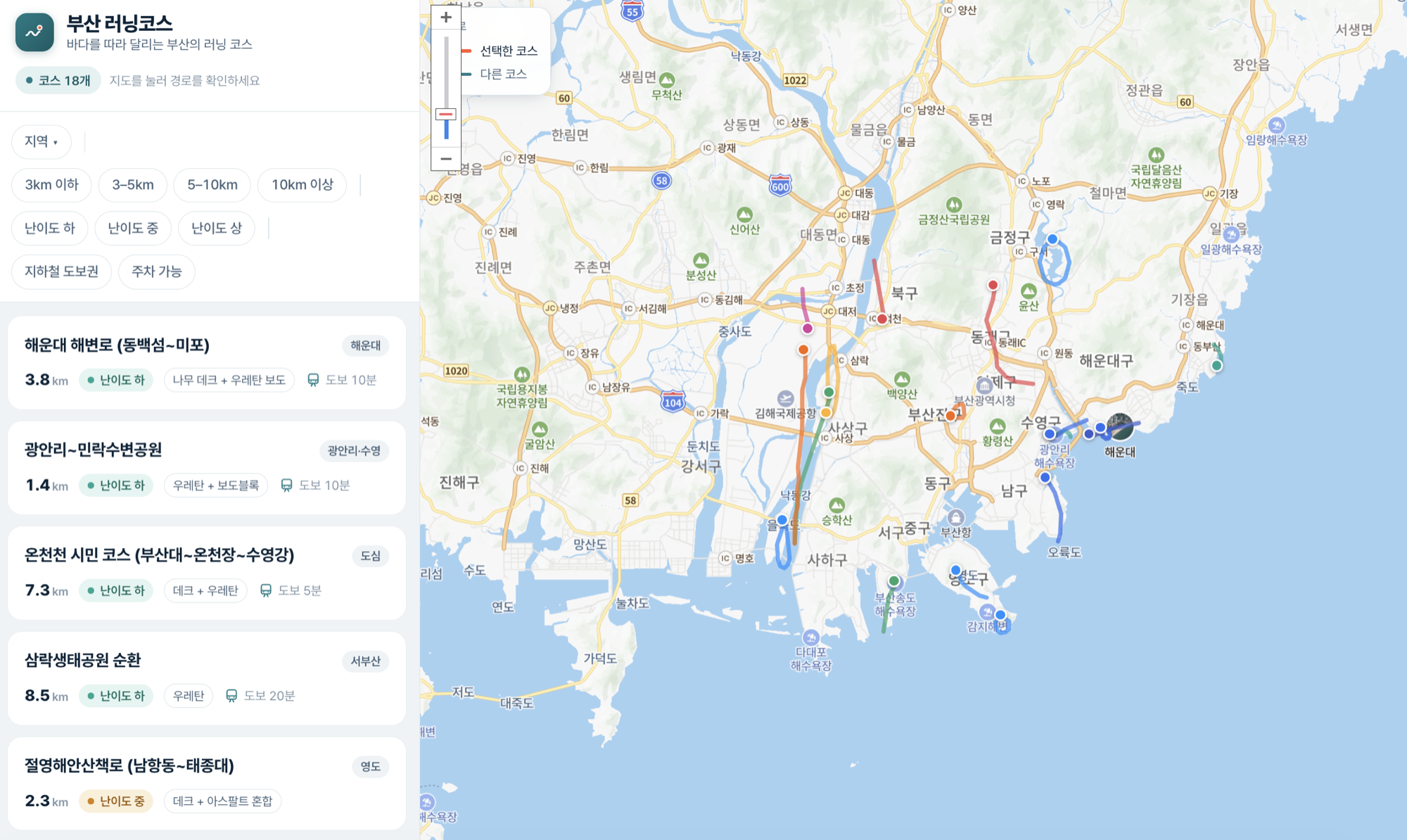Click the 광안리·수영 area tag
The image size is (1407, 840).
(354, 451)
